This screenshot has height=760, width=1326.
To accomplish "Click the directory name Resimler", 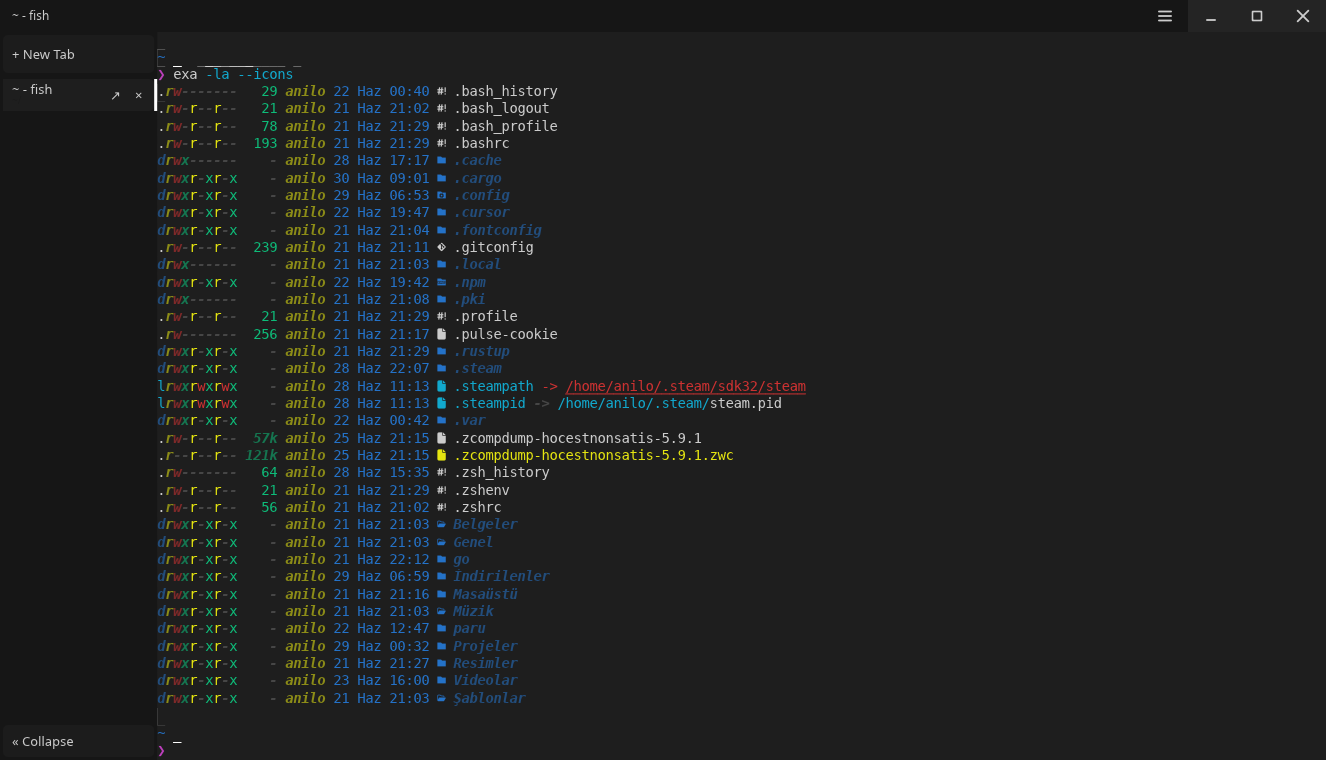I will click(485, 663).
